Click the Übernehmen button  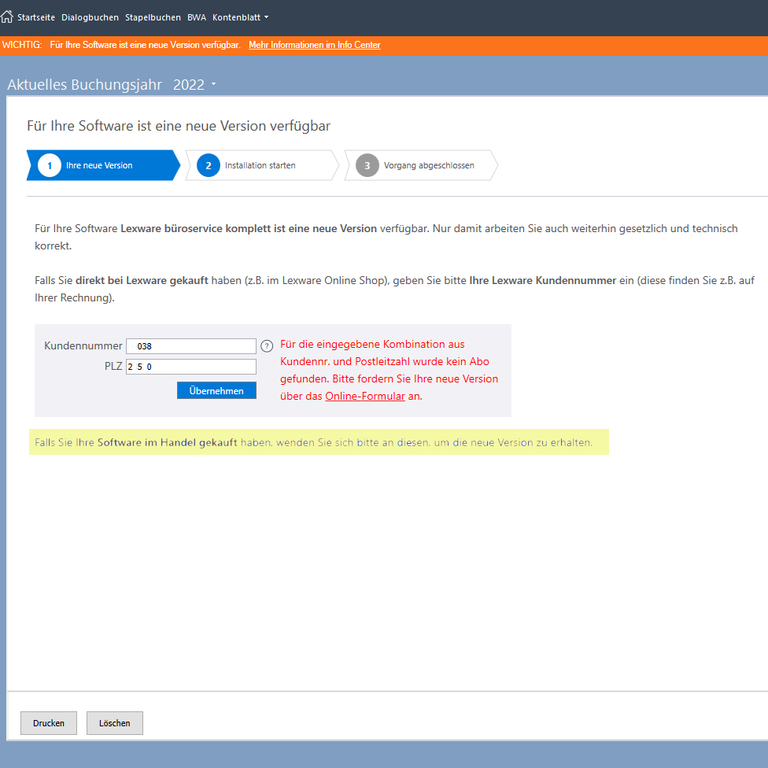(x=216, y=391)
